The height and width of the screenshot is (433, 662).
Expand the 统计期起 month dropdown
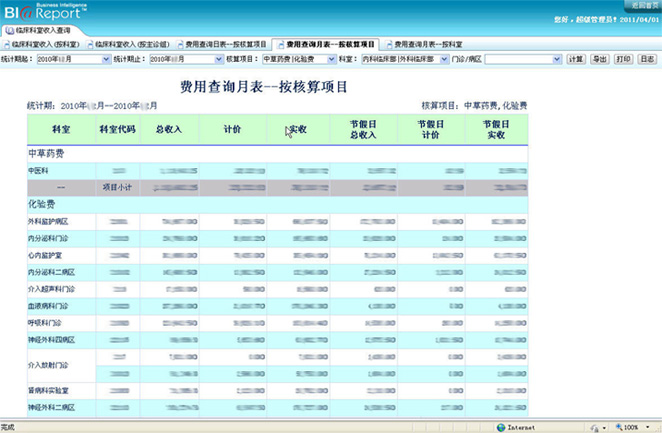coord(107,60)
